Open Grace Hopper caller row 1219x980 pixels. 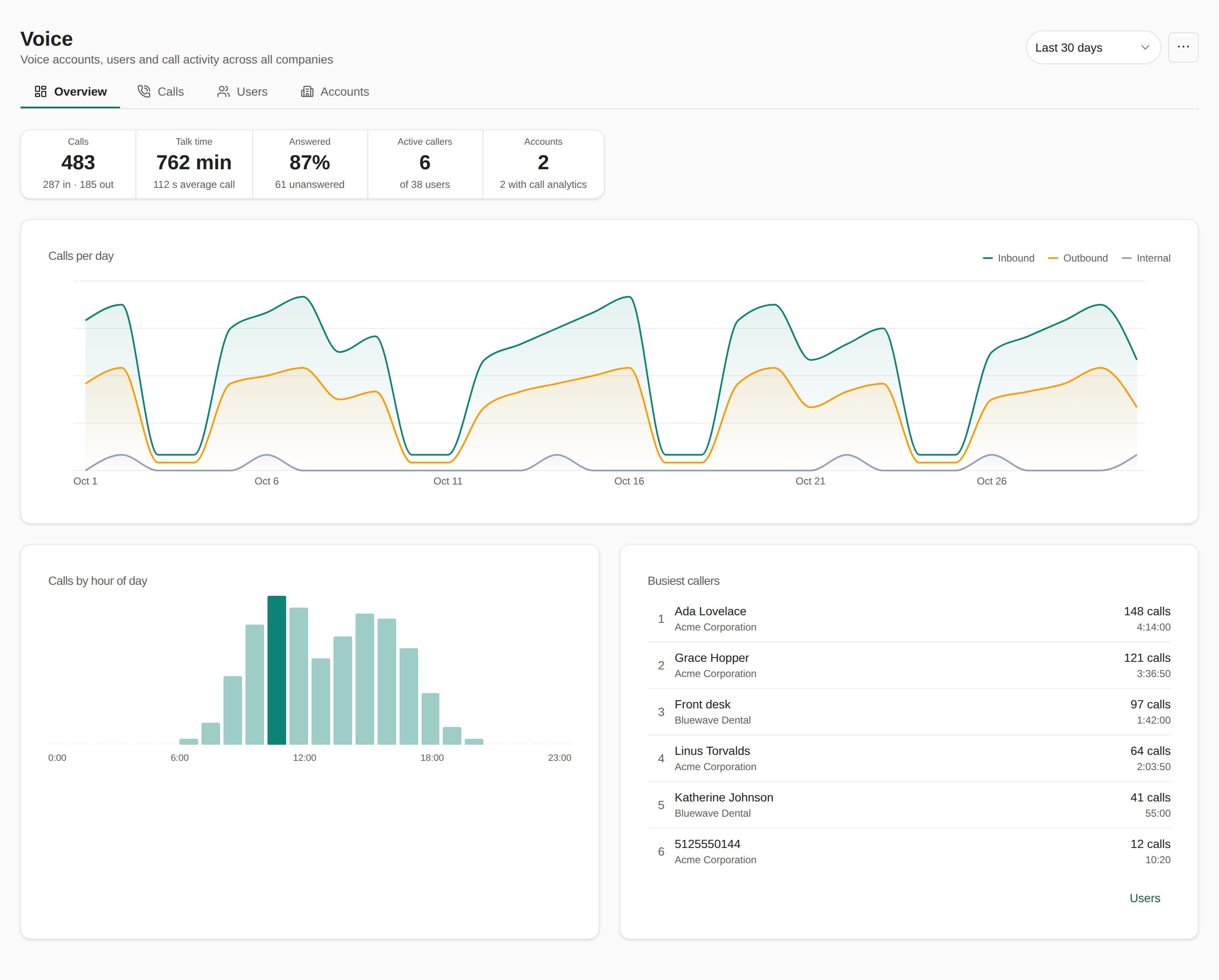coord(909,665)
